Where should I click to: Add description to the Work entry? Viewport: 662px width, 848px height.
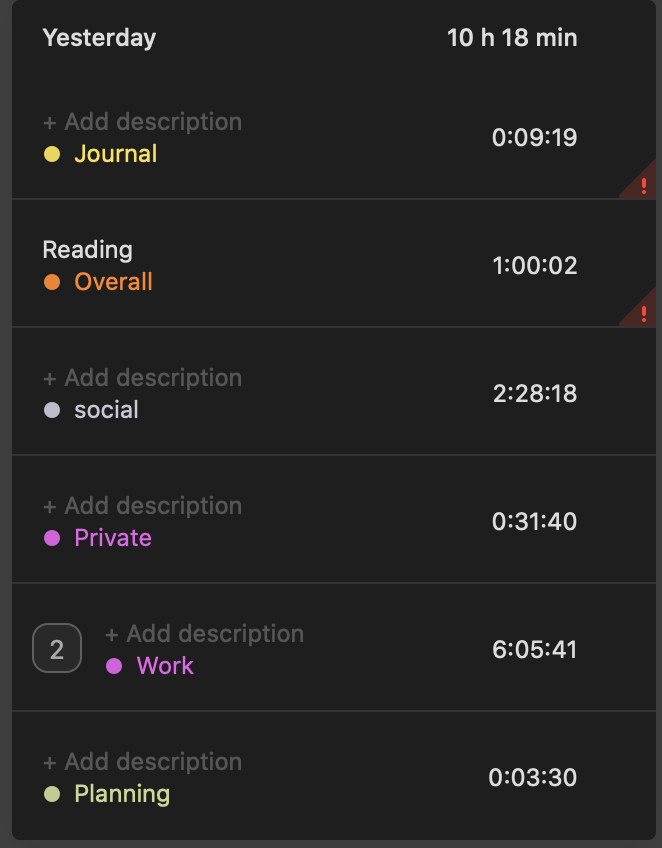tap(204, 634)
